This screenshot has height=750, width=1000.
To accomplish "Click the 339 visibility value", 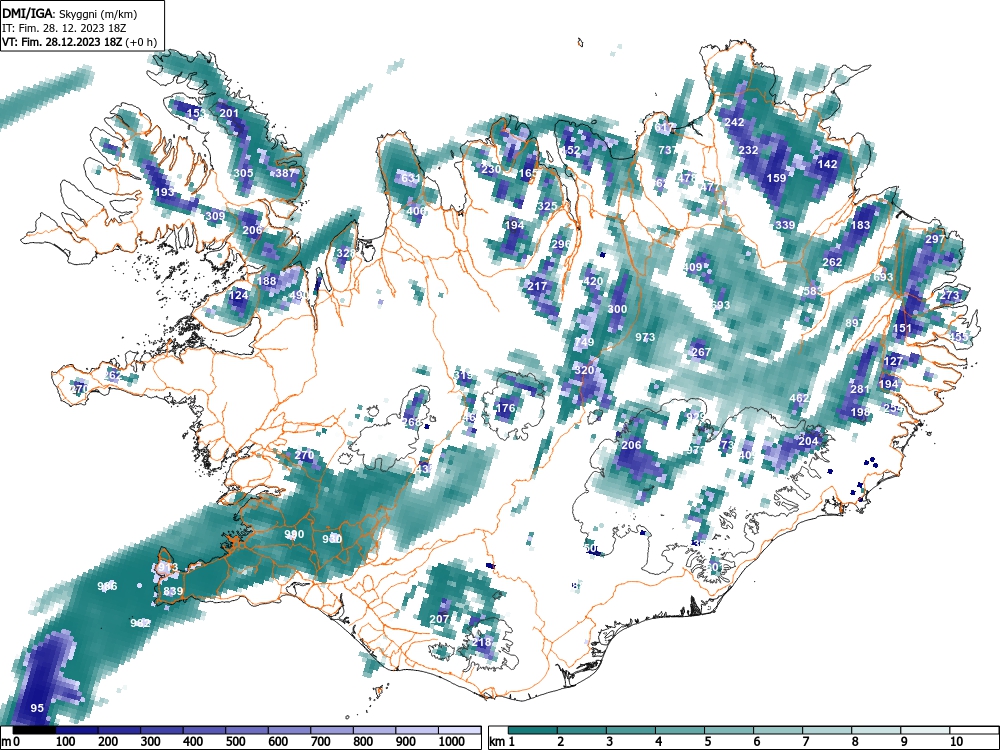I will 785,225.
